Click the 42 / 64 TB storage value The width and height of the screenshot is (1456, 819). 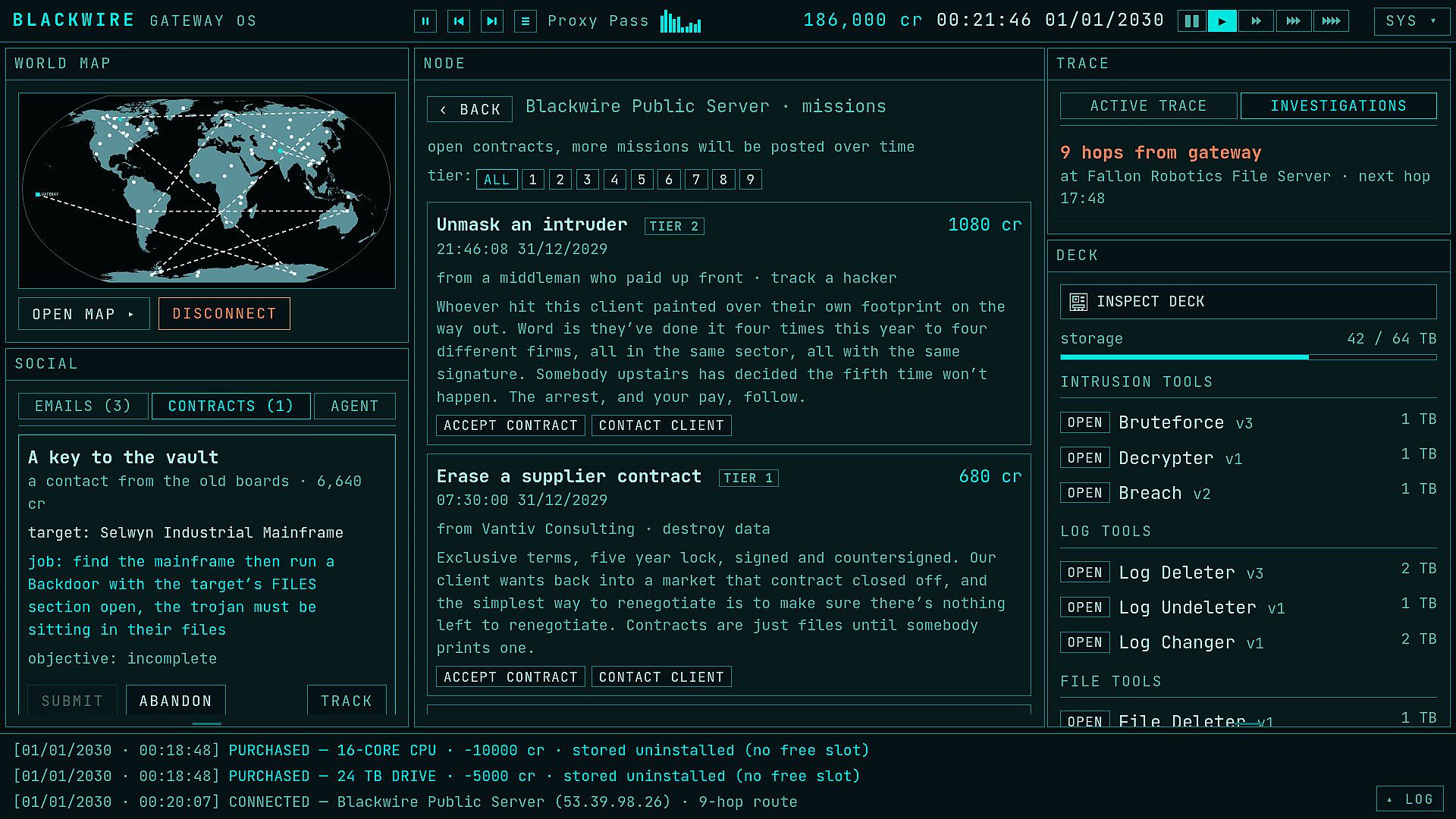1392,339
